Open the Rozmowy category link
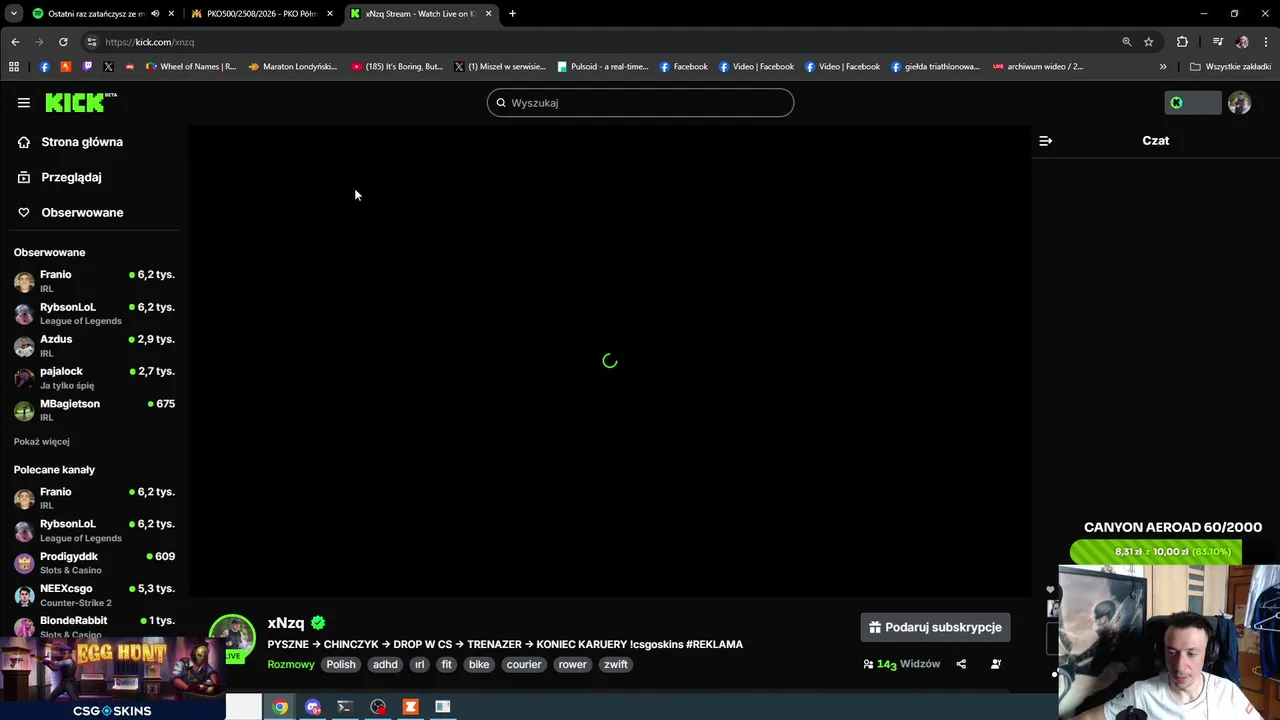This screenshot has height=720, width=1280. pyautogui.click(x=291, y=664)
